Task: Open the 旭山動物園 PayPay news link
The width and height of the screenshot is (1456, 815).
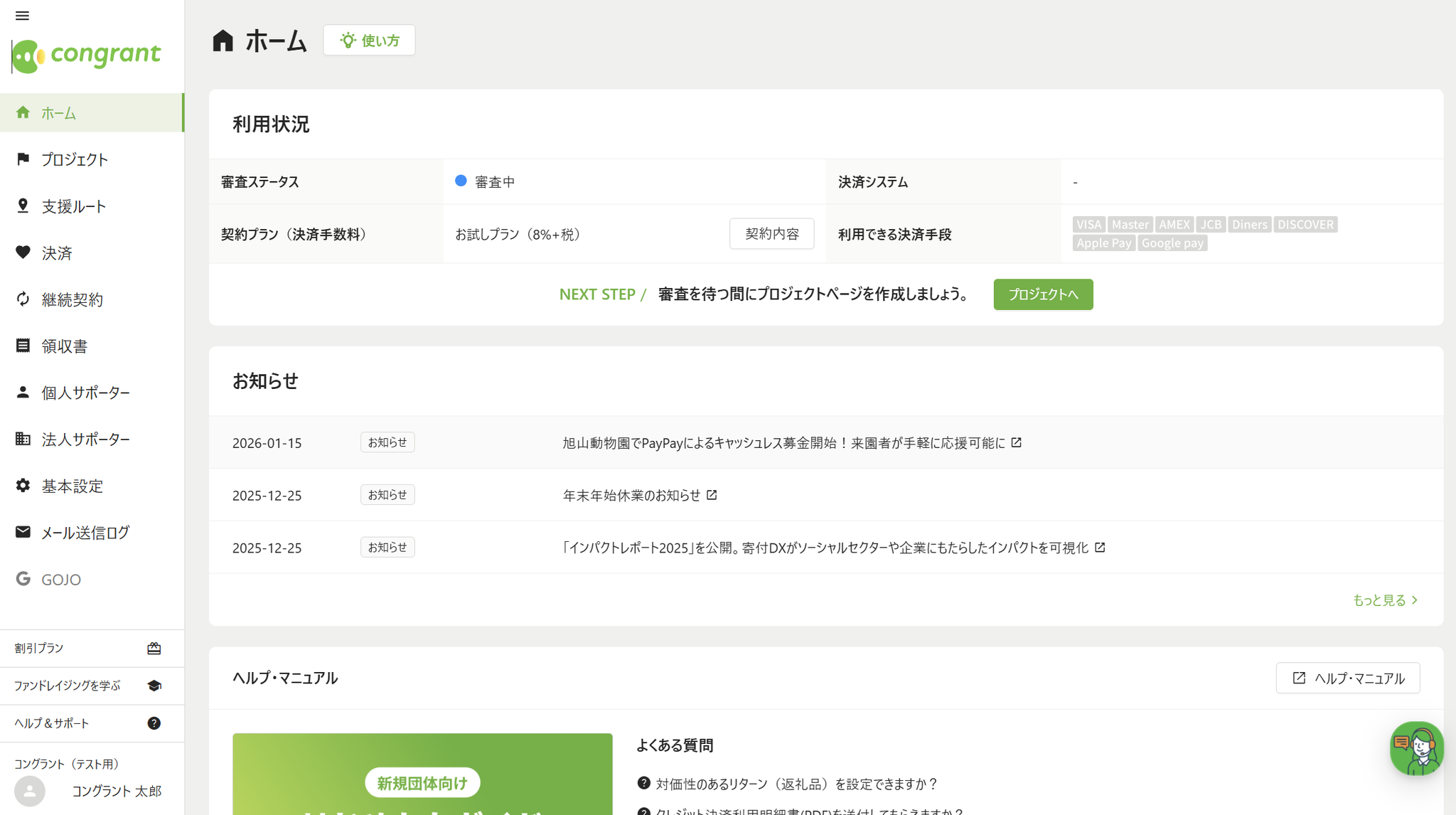Action: tap(783, 443)
